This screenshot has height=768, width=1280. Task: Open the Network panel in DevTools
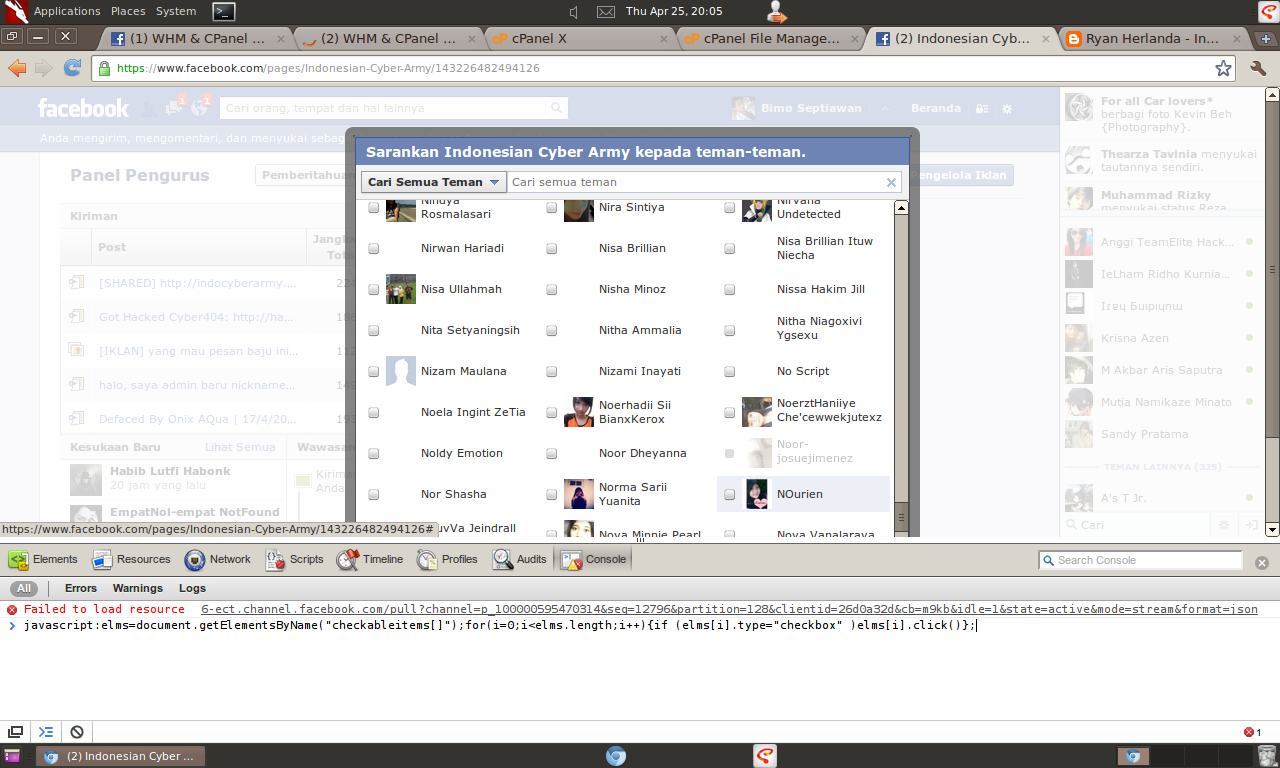point(217,559)
